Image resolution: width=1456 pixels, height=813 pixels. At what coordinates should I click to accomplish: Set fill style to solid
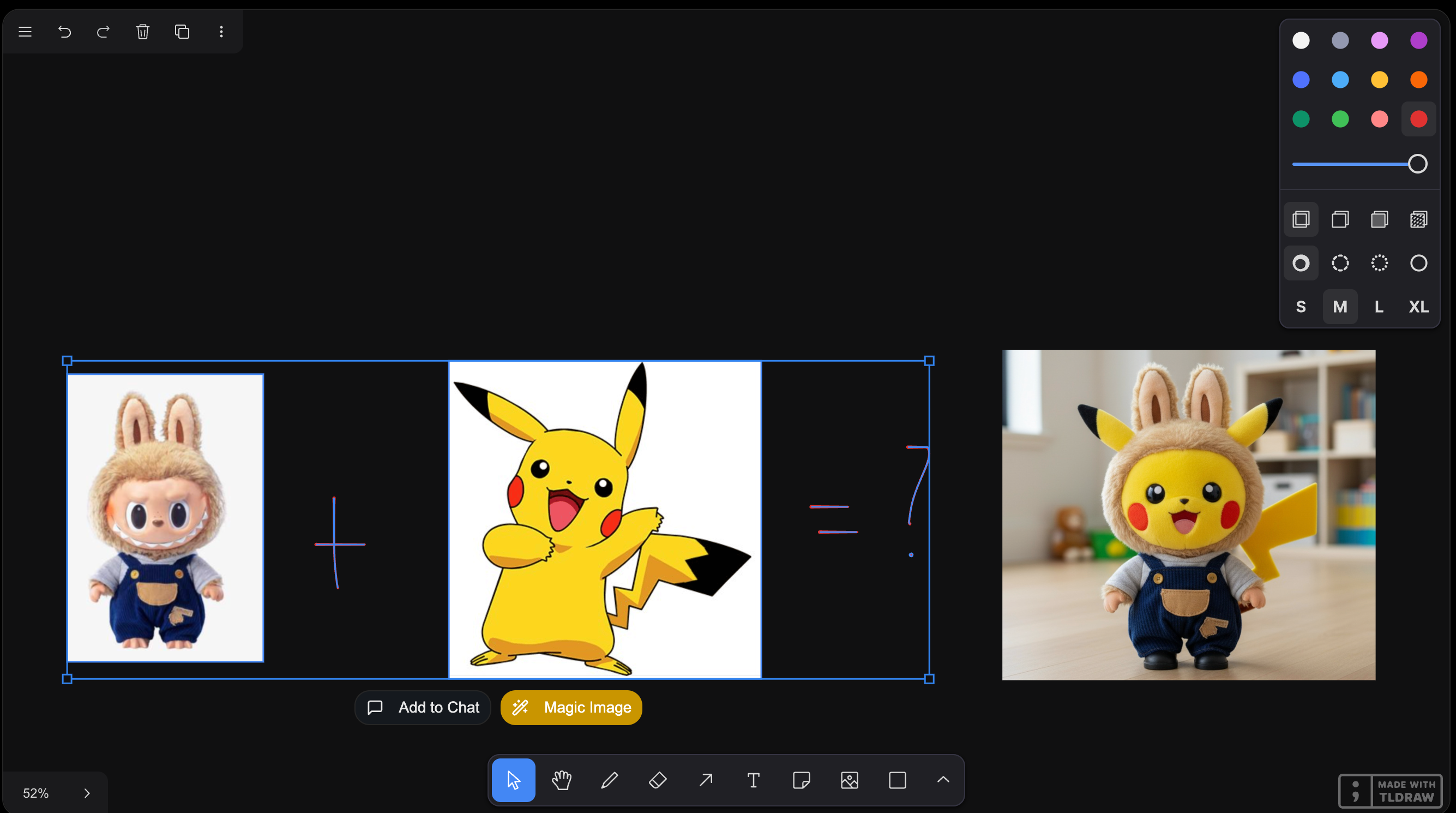point(1380,219)
